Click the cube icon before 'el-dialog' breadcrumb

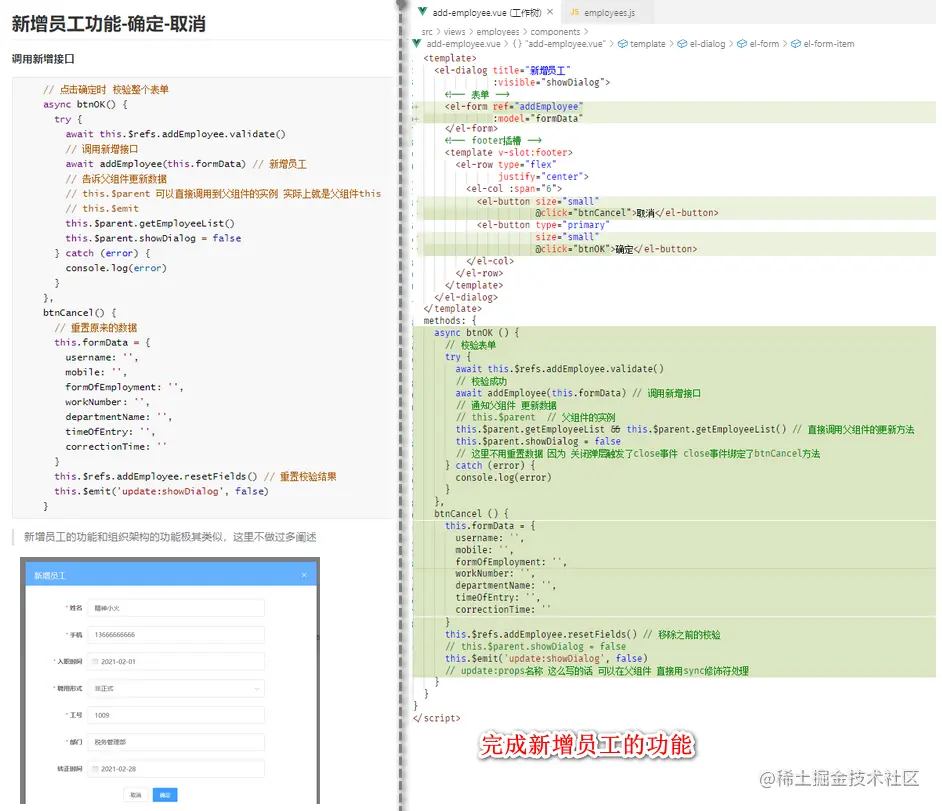pyautogui.click(x=682, y=44)
